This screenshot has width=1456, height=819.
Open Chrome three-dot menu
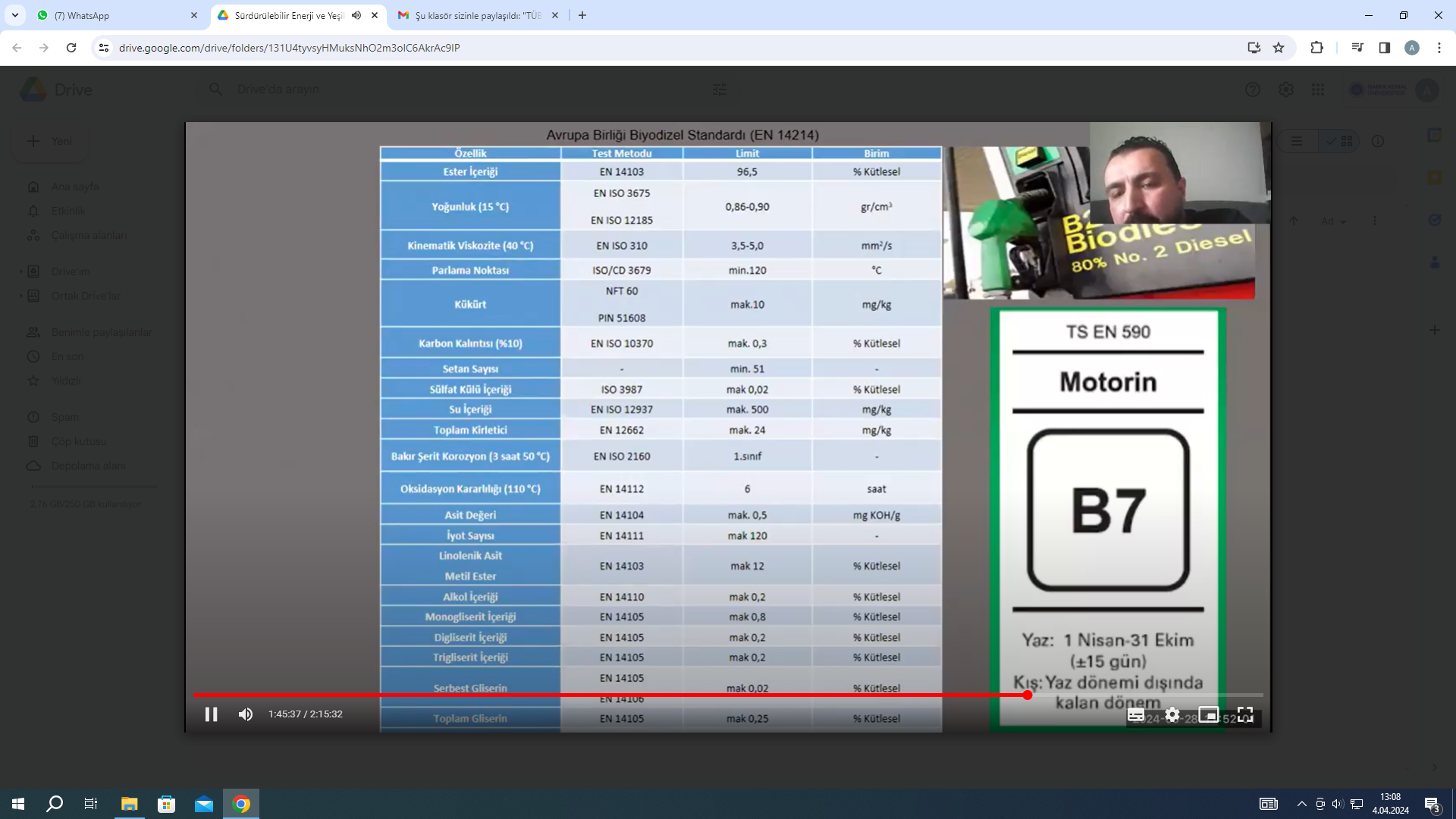tap(1439, 48)
